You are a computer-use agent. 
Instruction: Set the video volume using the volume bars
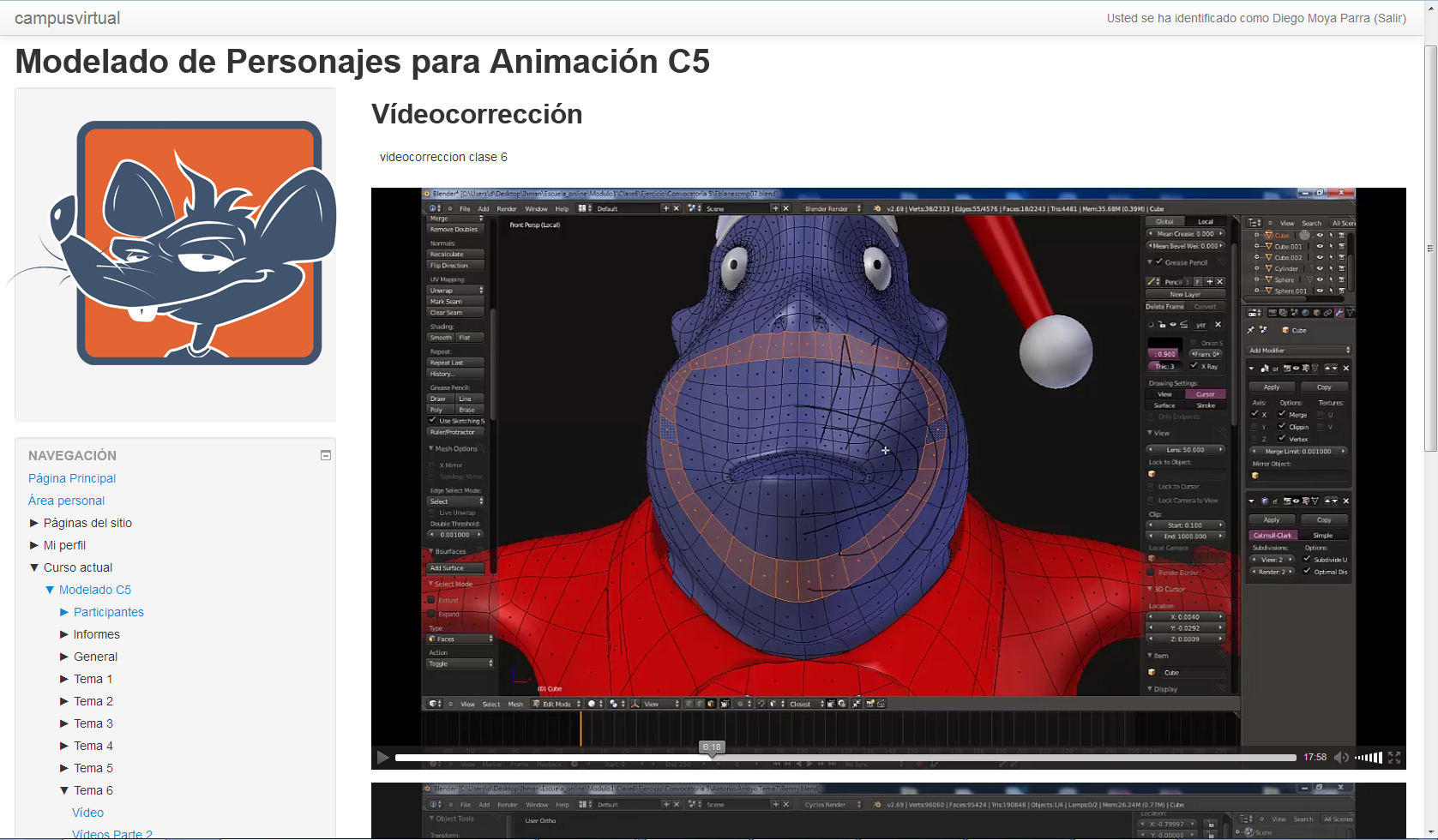pos(1368,757)
